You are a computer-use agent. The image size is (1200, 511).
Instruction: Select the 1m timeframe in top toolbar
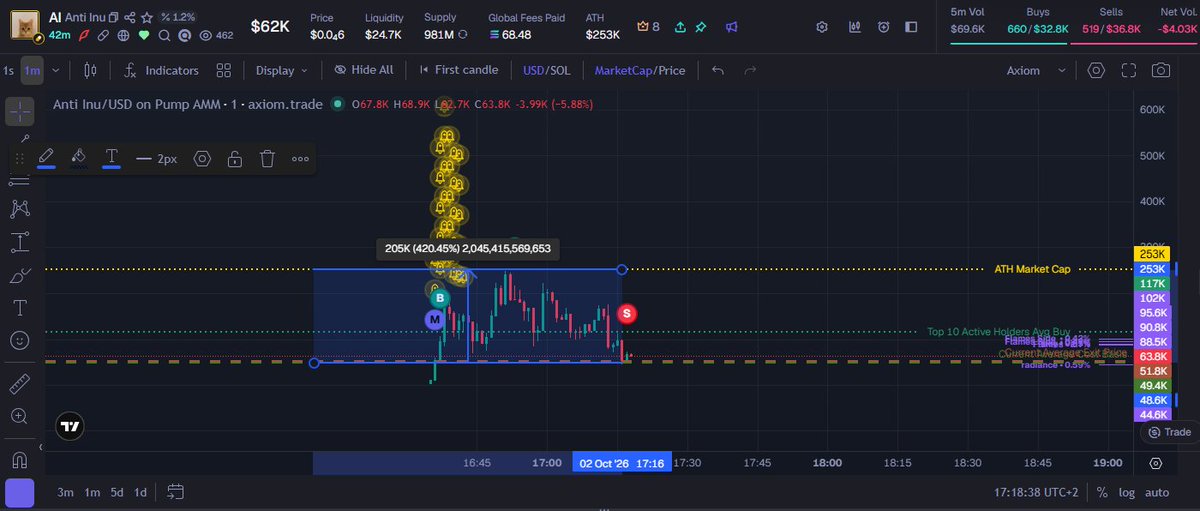[x=33, y=70]
